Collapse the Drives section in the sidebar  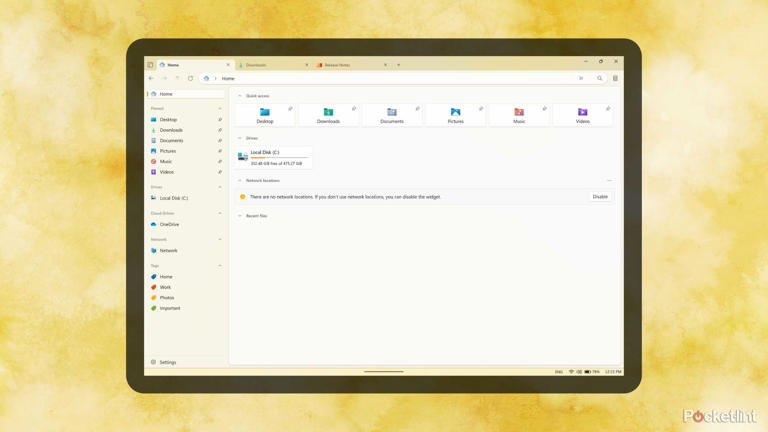[x=220, y=187]
